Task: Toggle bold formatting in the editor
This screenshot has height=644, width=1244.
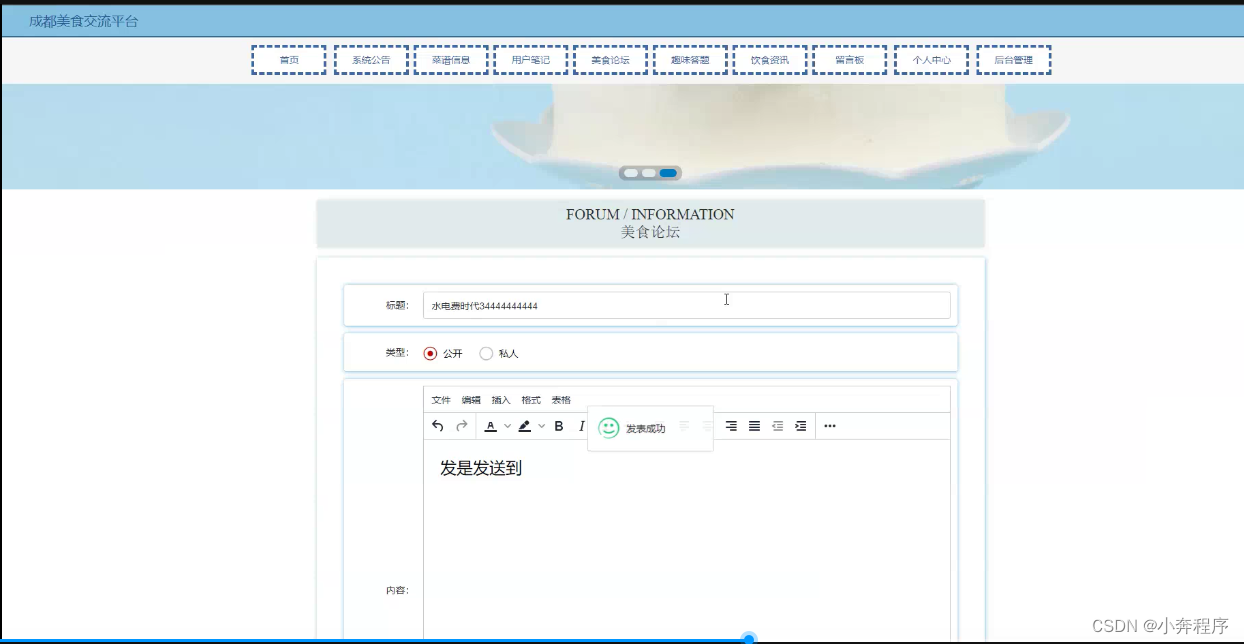Action: point(559,426)
